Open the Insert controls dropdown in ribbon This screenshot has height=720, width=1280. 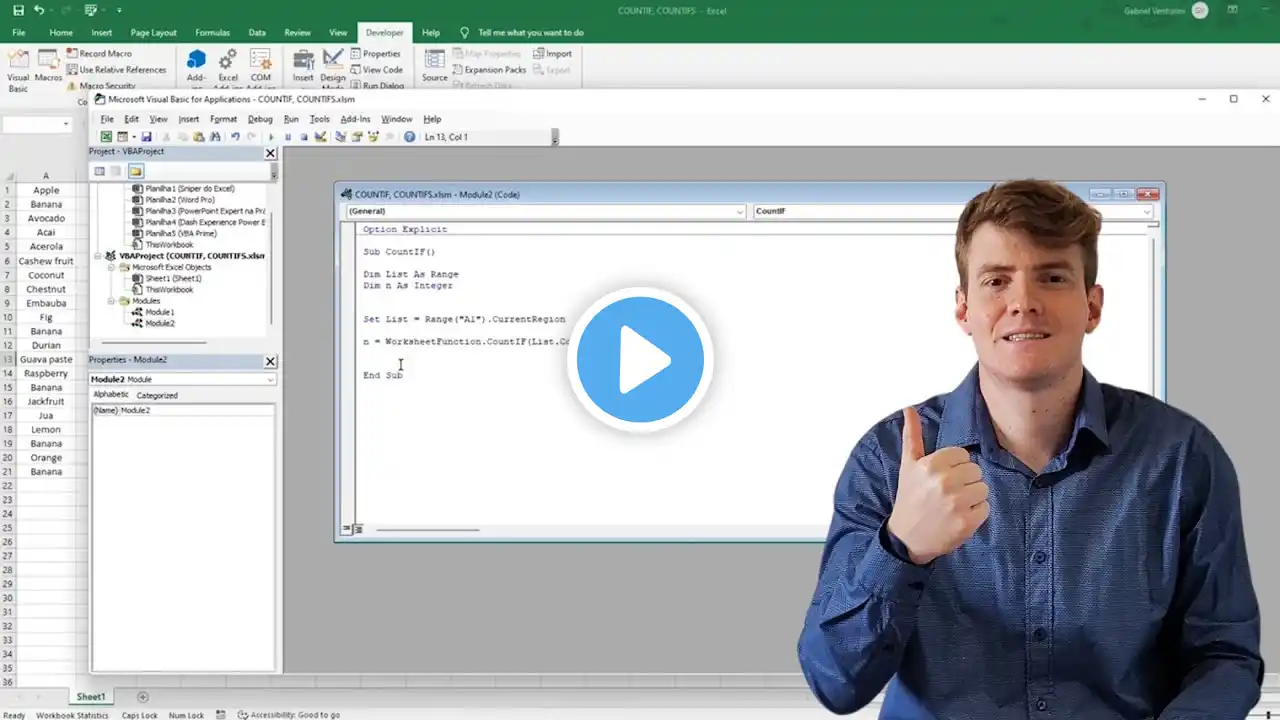click(x=303, y=68)
